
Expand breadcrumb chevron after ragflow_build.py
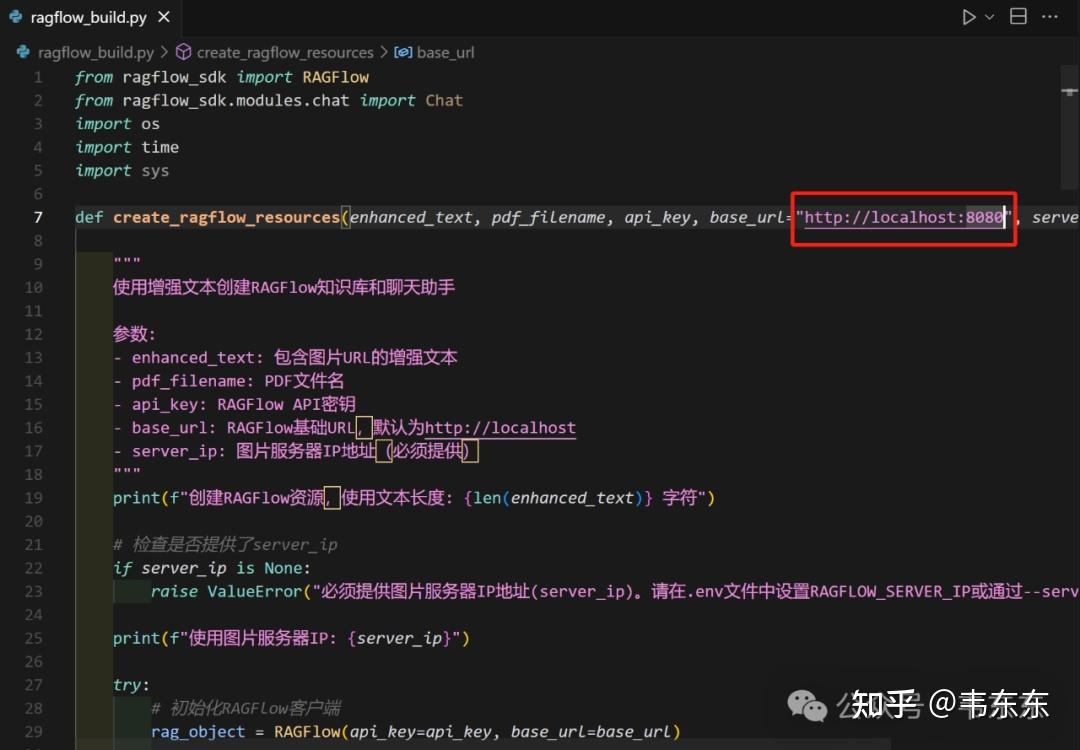pos(164,52)
